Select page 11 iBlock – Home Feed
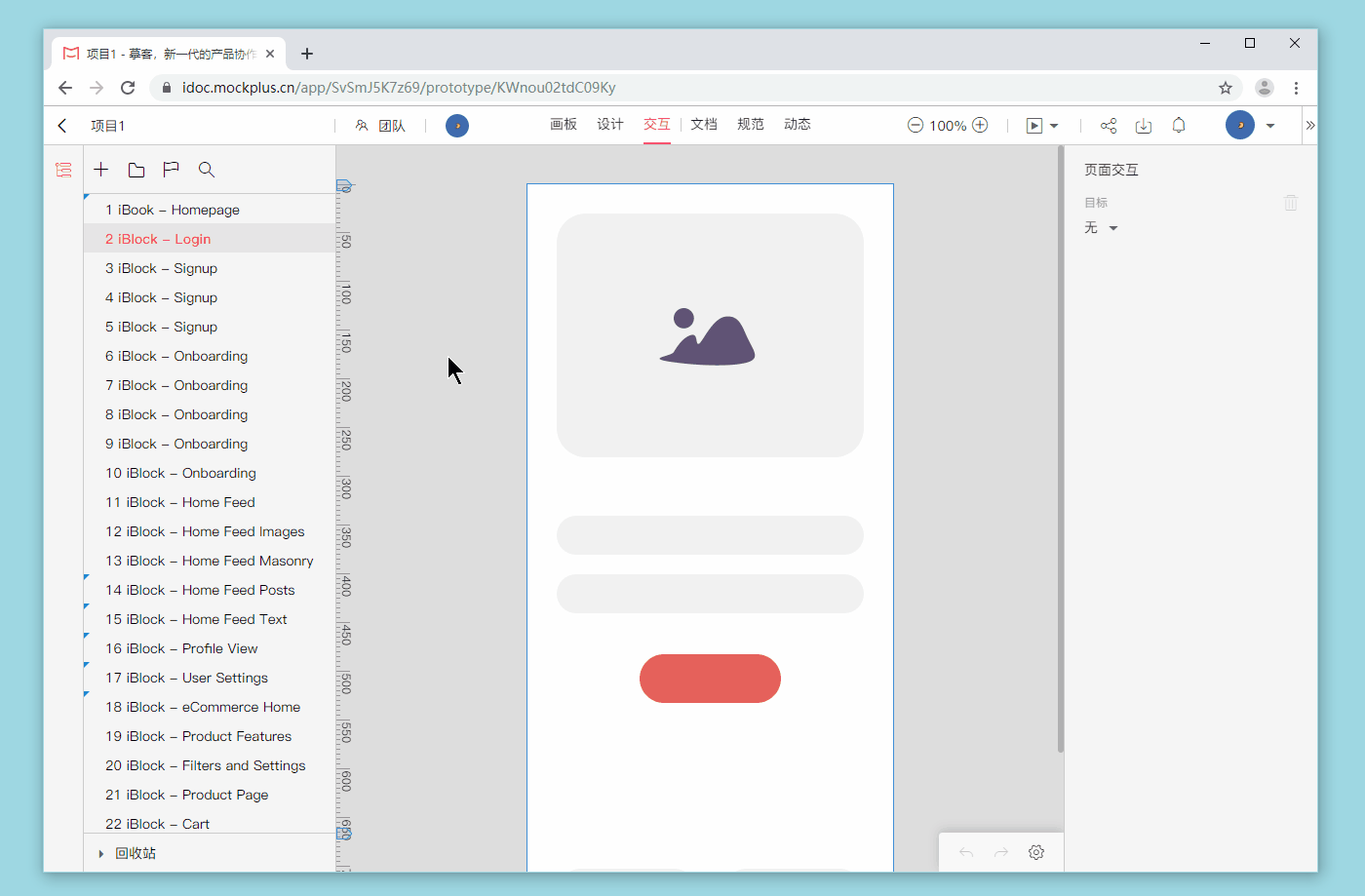1365x896 pixels. [x=180, y=502]
